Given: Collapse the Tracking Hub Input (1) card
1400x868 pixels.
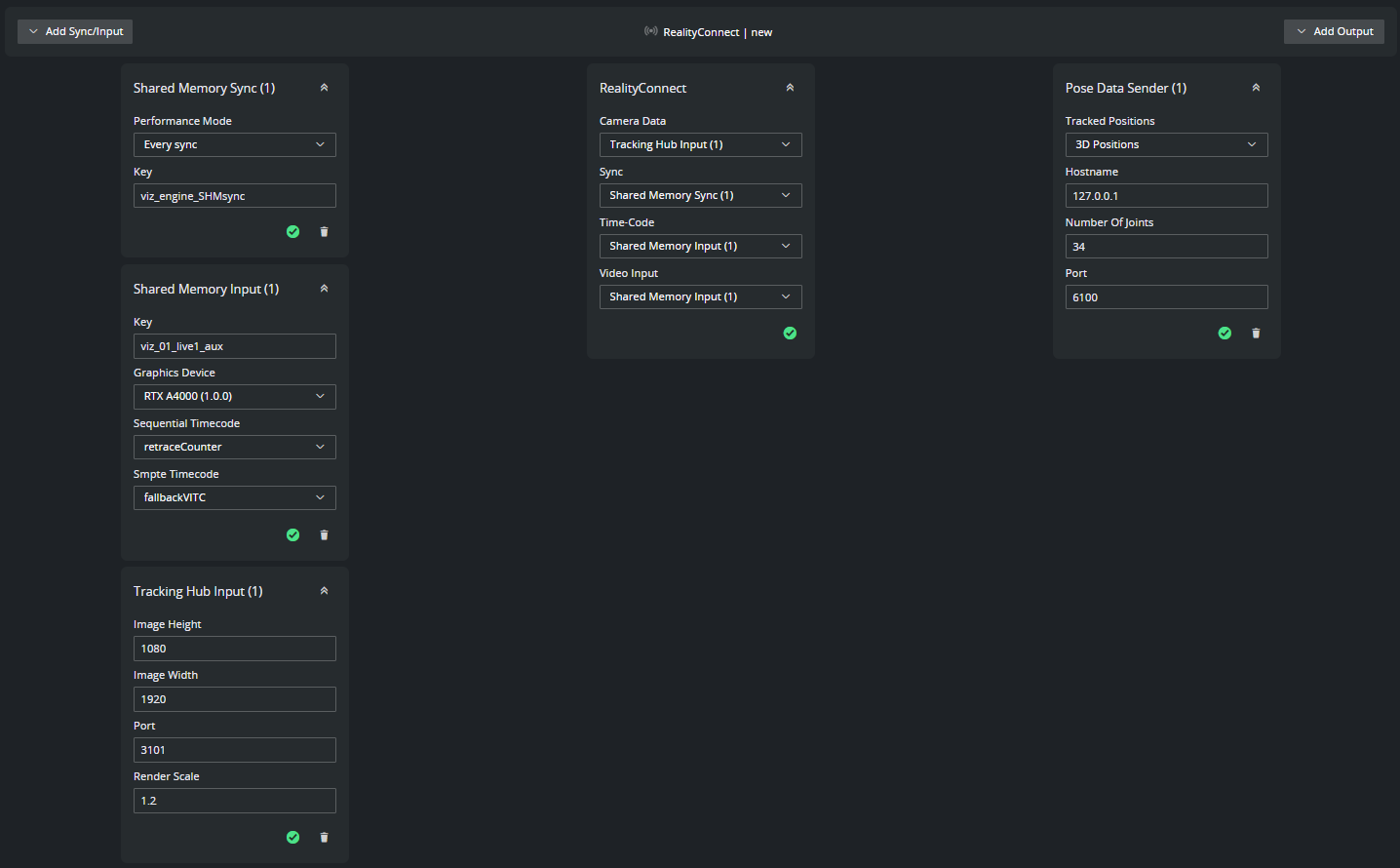Looking at the screenshot, I should (324, 591).
